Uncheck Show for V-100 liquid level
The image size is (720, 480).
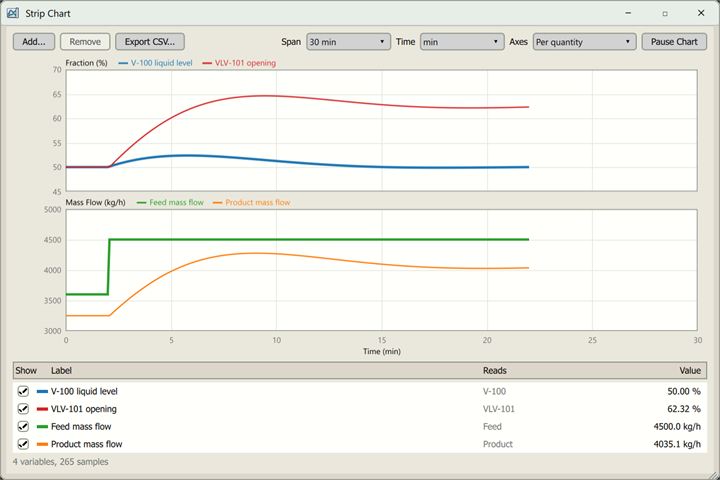pos(23,391)
